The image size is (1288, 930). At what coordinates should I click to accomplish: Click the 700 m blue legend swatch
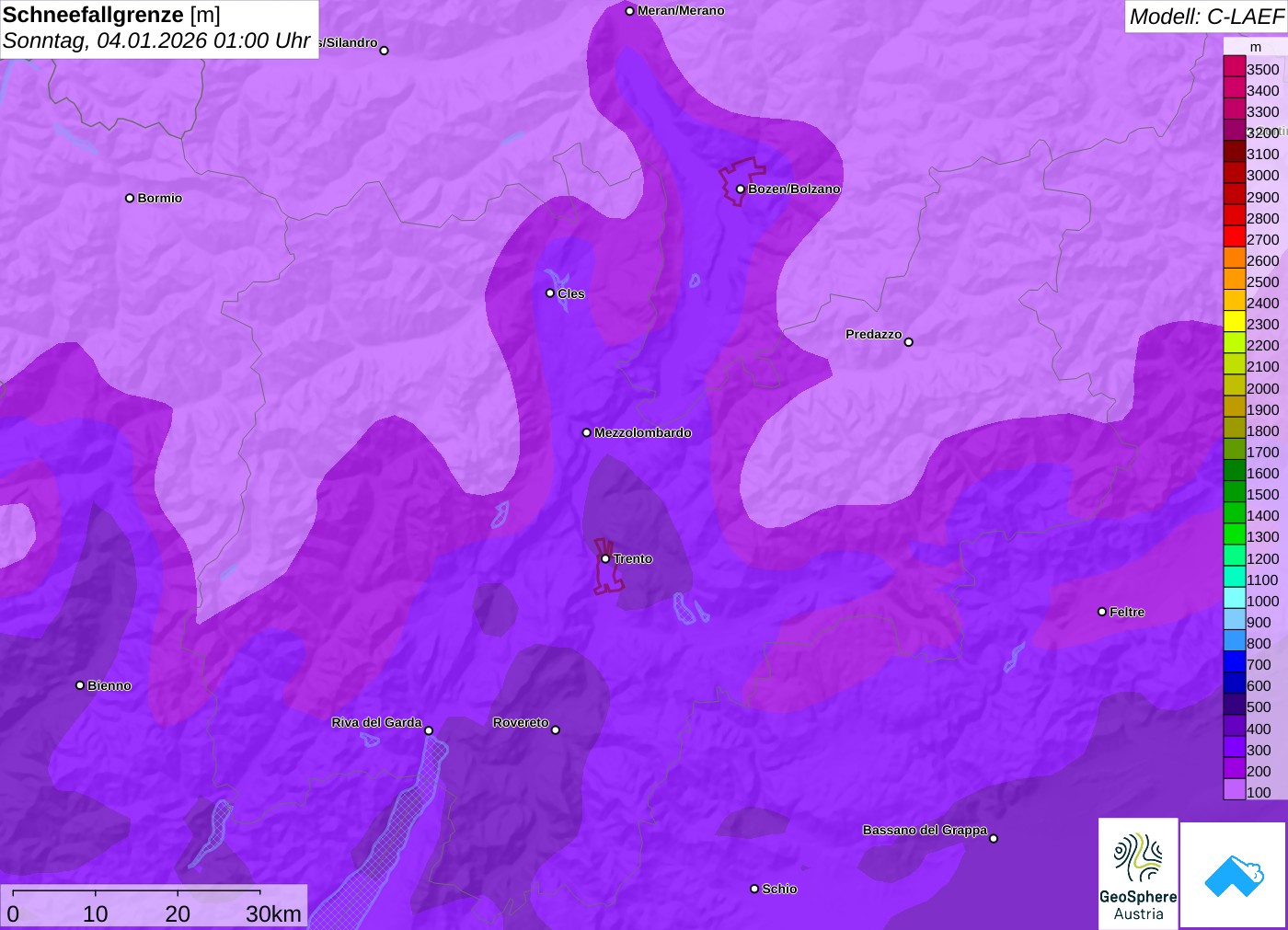1234,661
